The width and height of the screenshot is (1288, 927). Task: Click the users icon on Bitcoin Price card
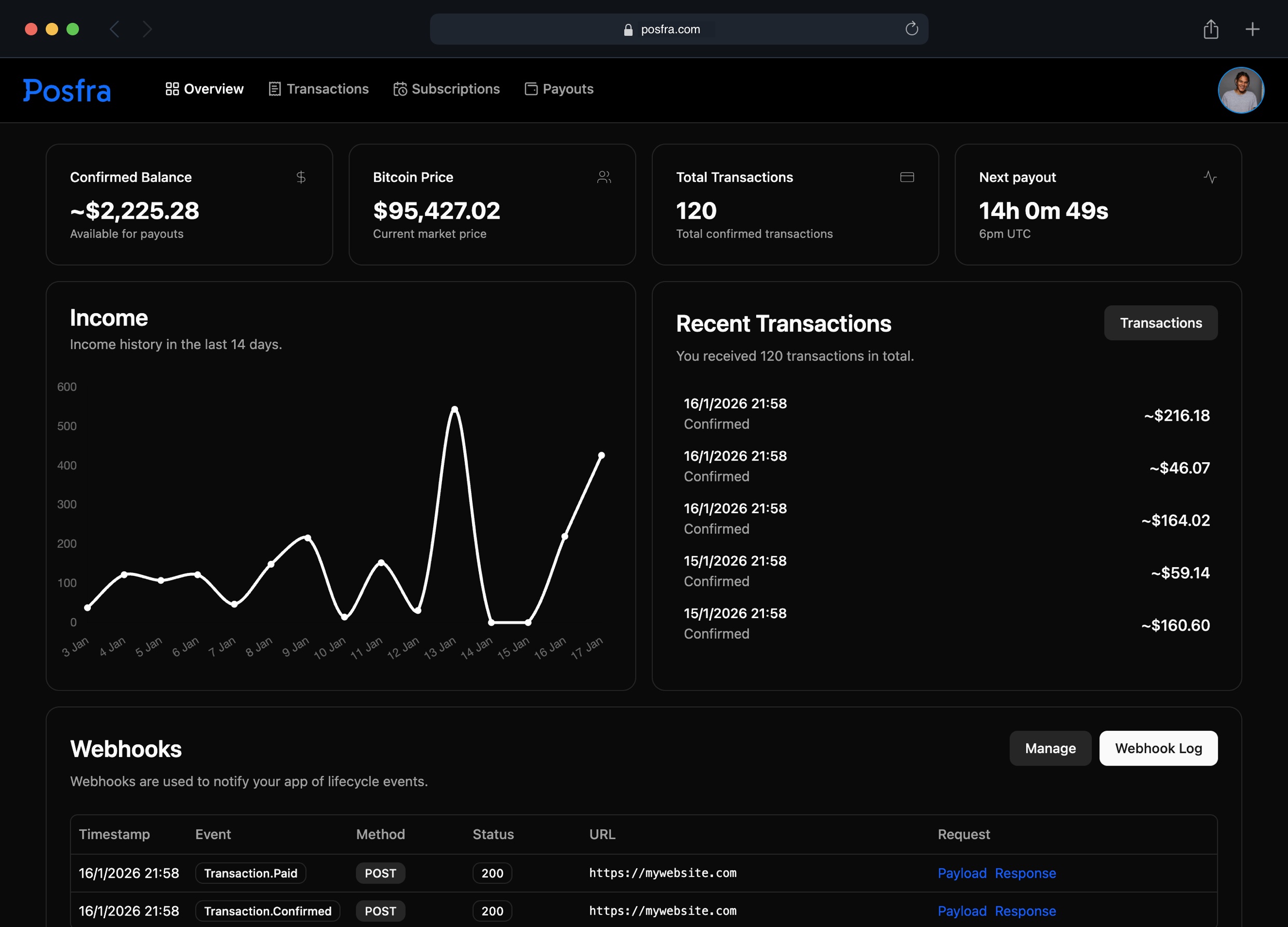603,177
